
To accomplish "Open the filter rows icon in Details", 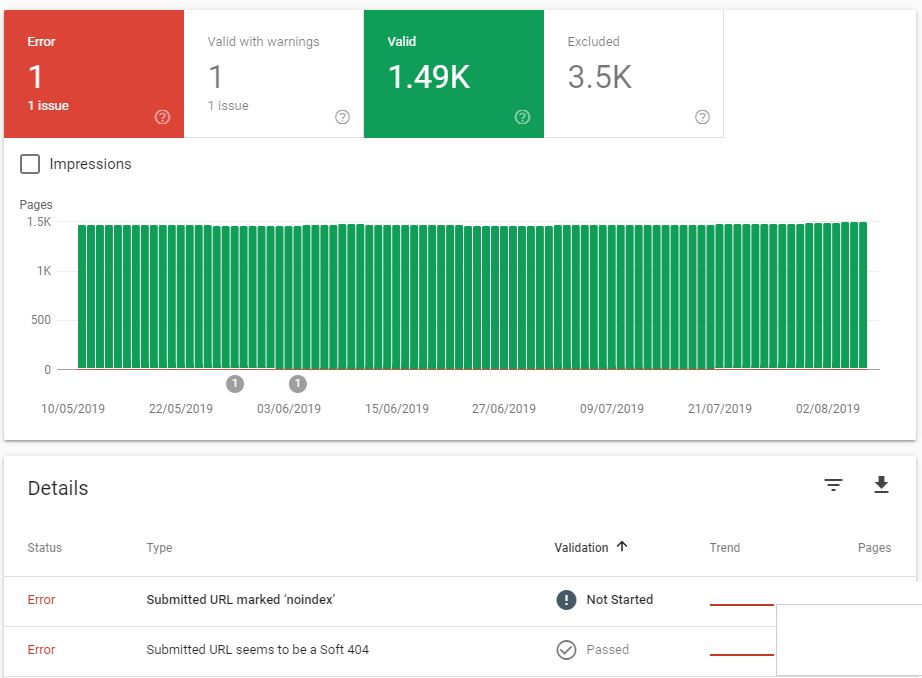I will pyautogui.click(x=833, y=485).
